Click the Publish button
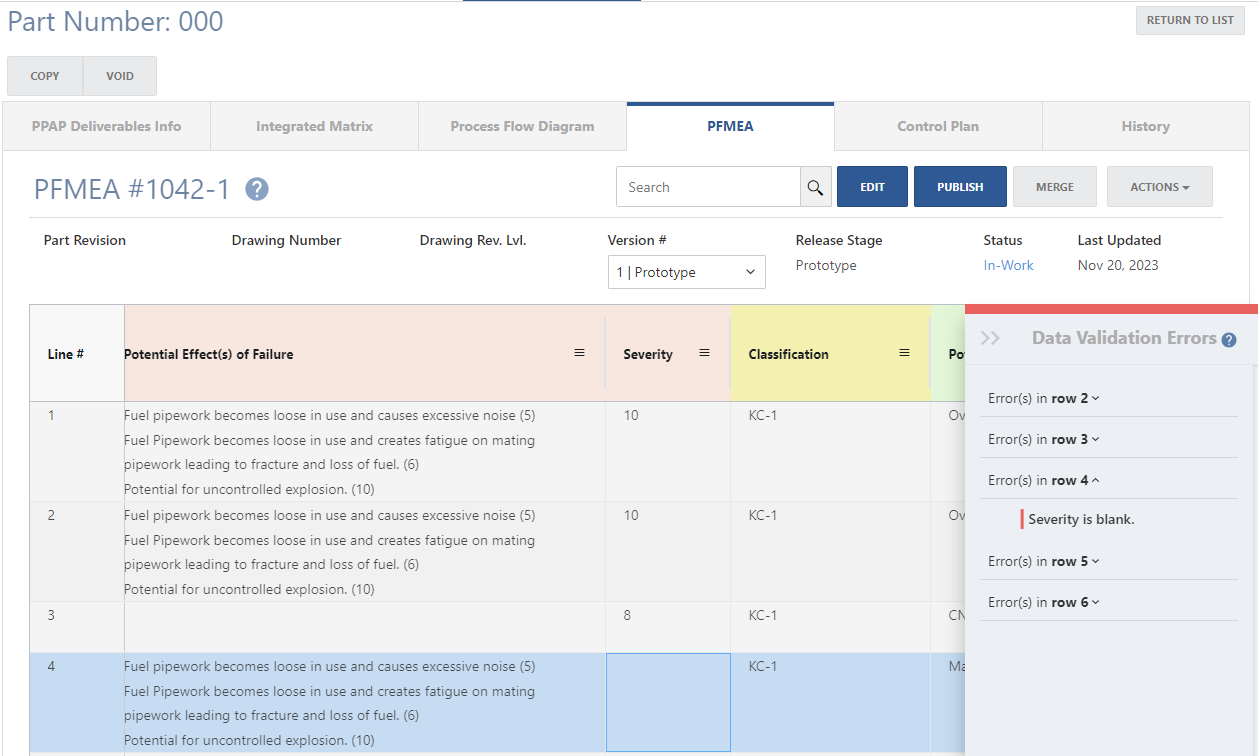1258x756 pixels. point(959,187)
